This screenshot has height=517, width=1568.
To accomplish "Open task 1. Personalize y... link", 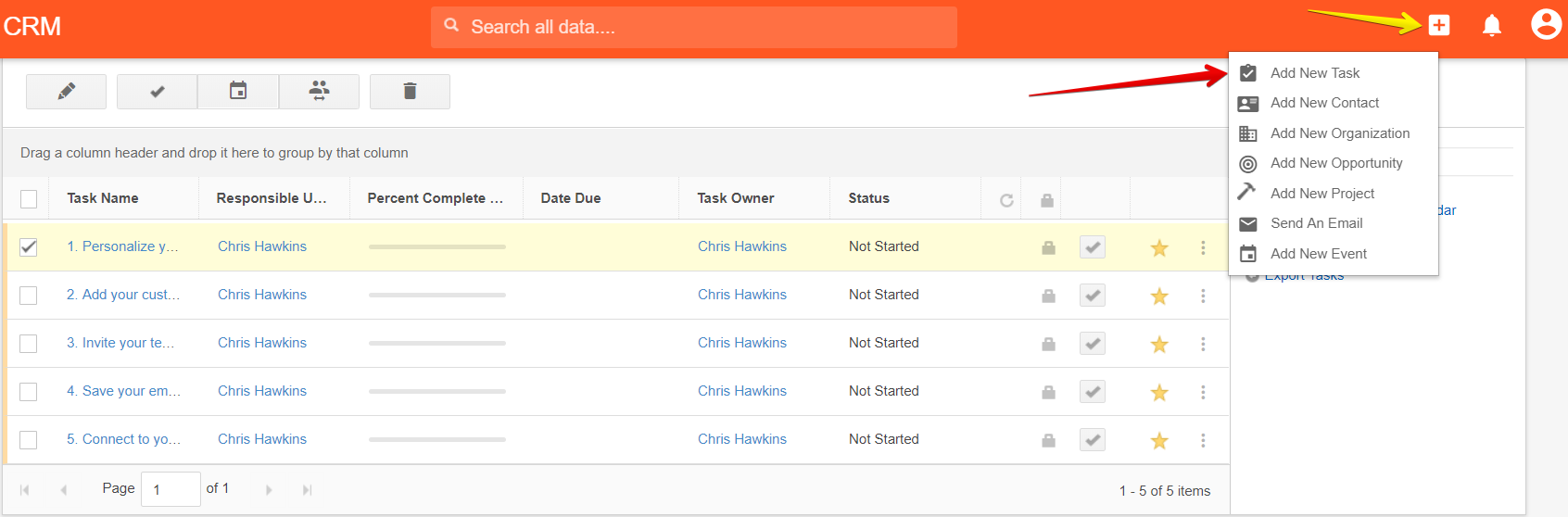I will click(122, 246).
